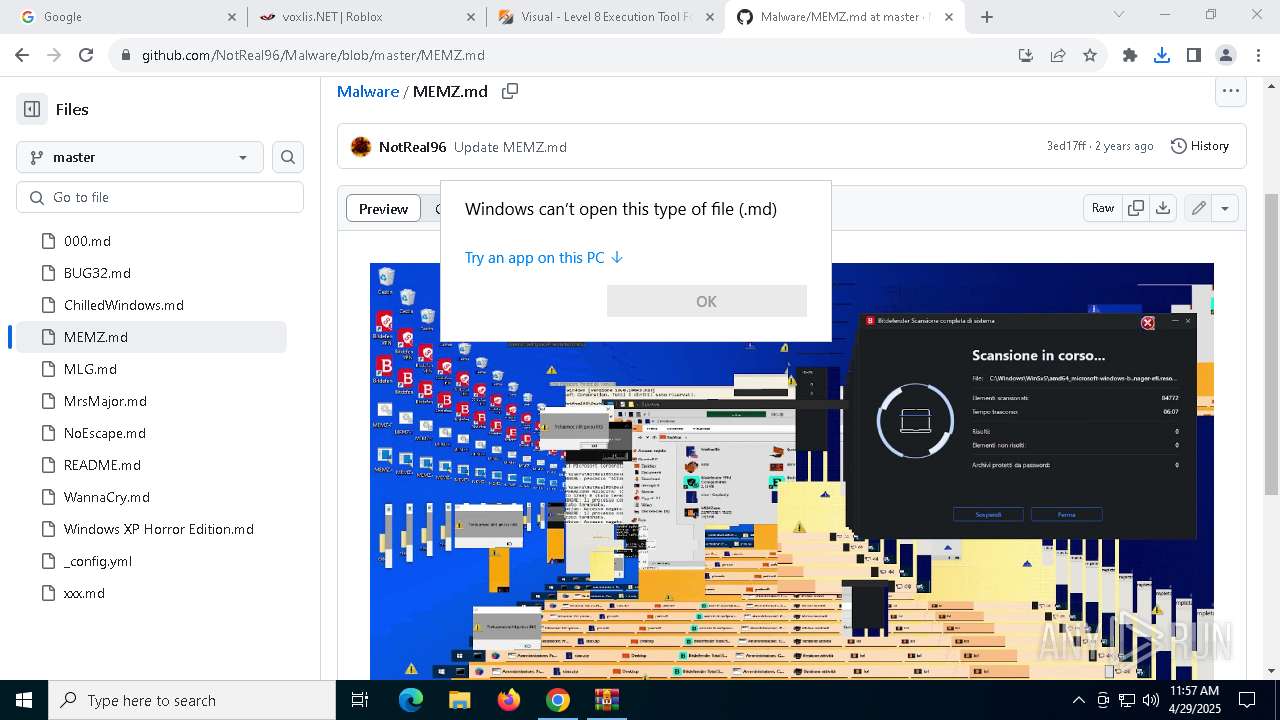1280x720 pixels.
Task: Open Windows Start menu
Action: click(x=24, y=700)
